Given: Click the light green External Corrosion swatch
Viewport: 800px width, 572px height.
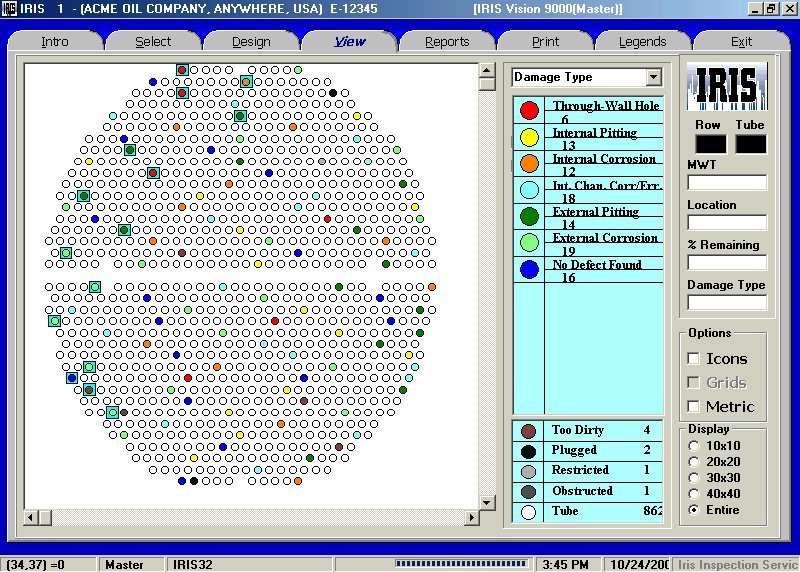Looking at the screenshot, I should coord(529,242).
